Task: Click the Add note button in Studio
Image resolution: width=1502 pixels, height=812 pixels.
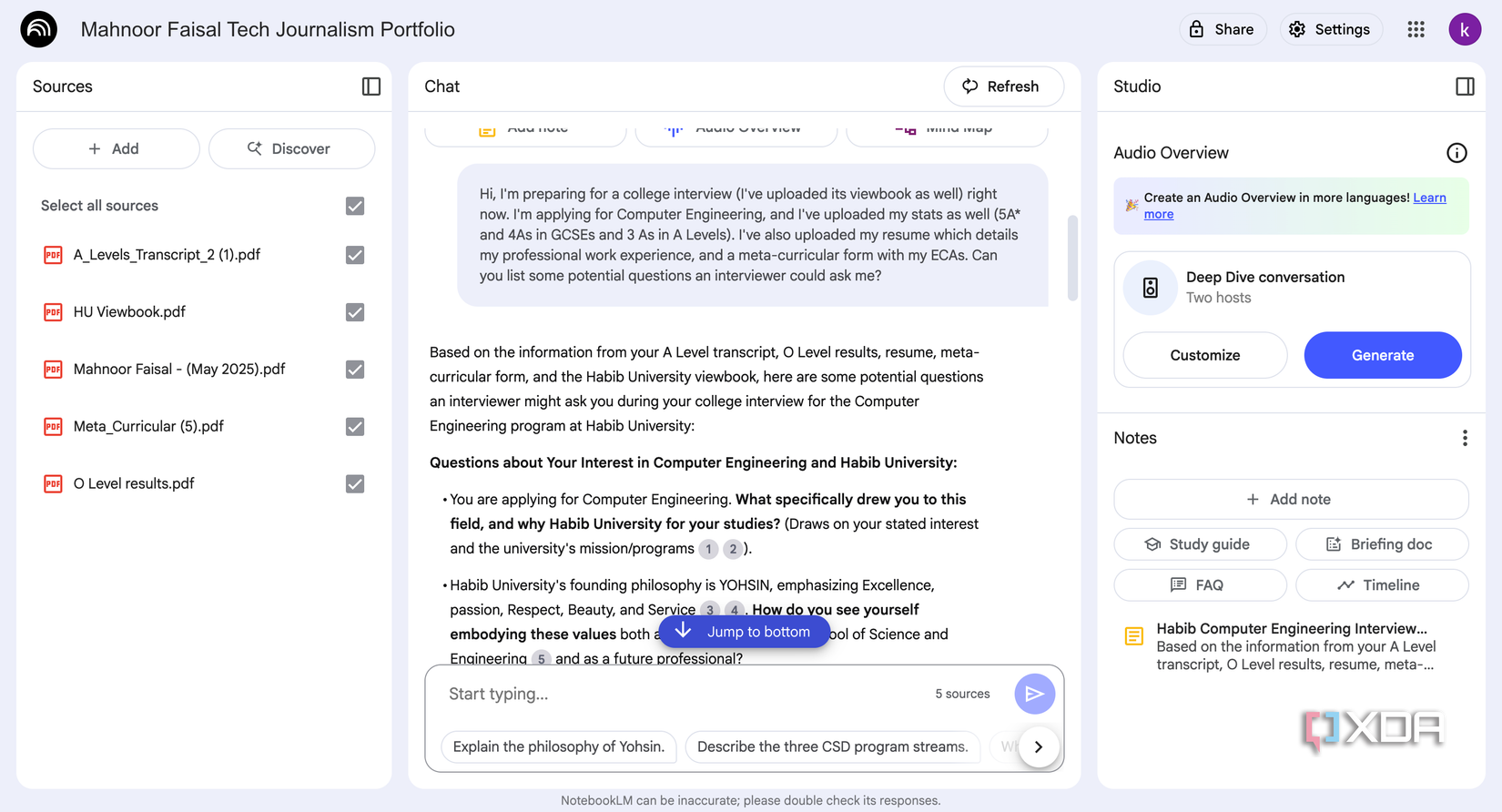Action: [1290, 499]
